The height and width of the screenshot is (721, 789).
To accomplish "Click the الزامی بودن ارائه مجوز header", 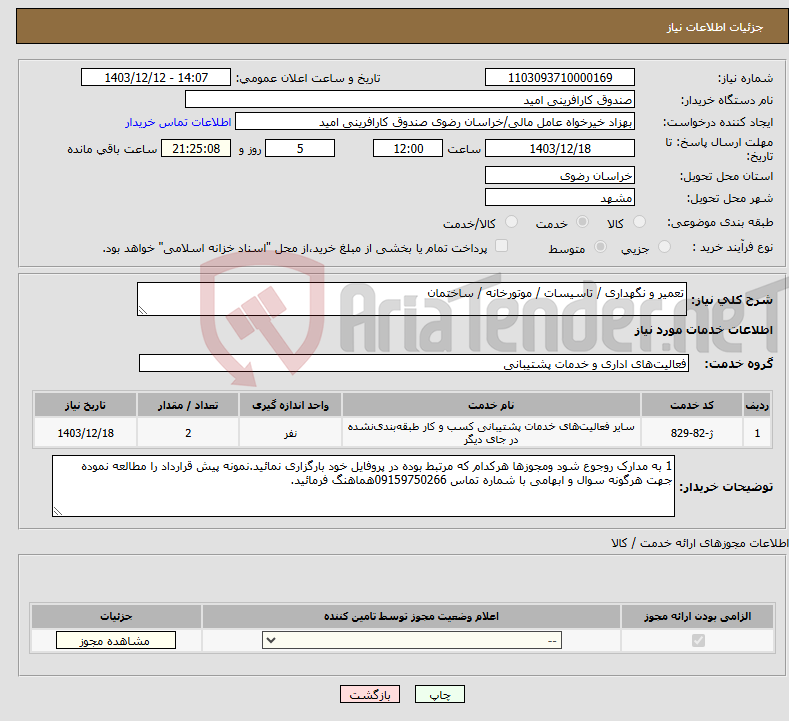I will click(x=697, y=616).
